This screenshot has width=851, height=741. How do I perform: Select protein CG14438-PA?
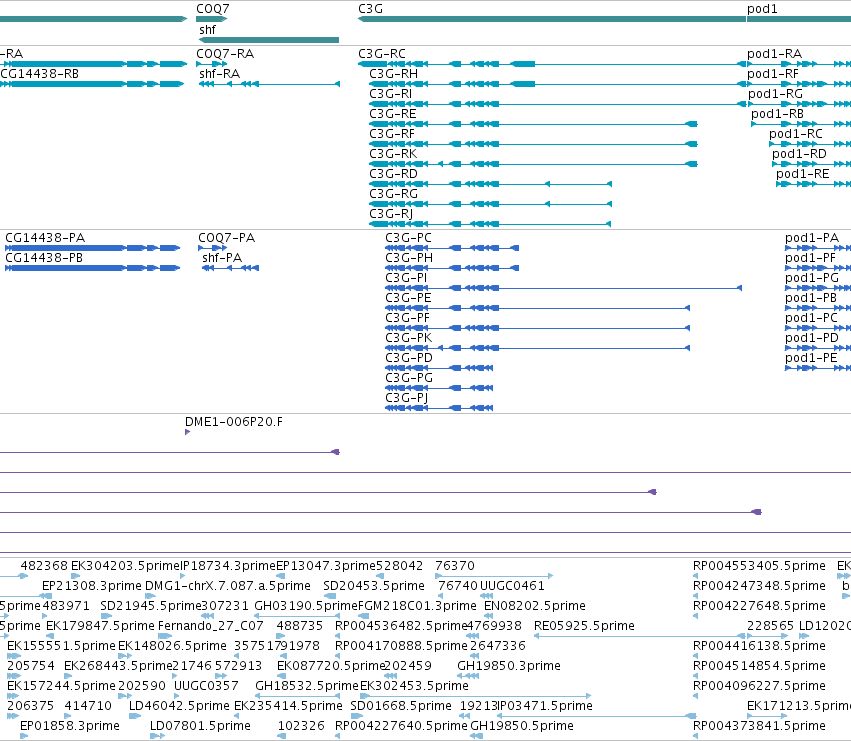(x=45, y=238)
